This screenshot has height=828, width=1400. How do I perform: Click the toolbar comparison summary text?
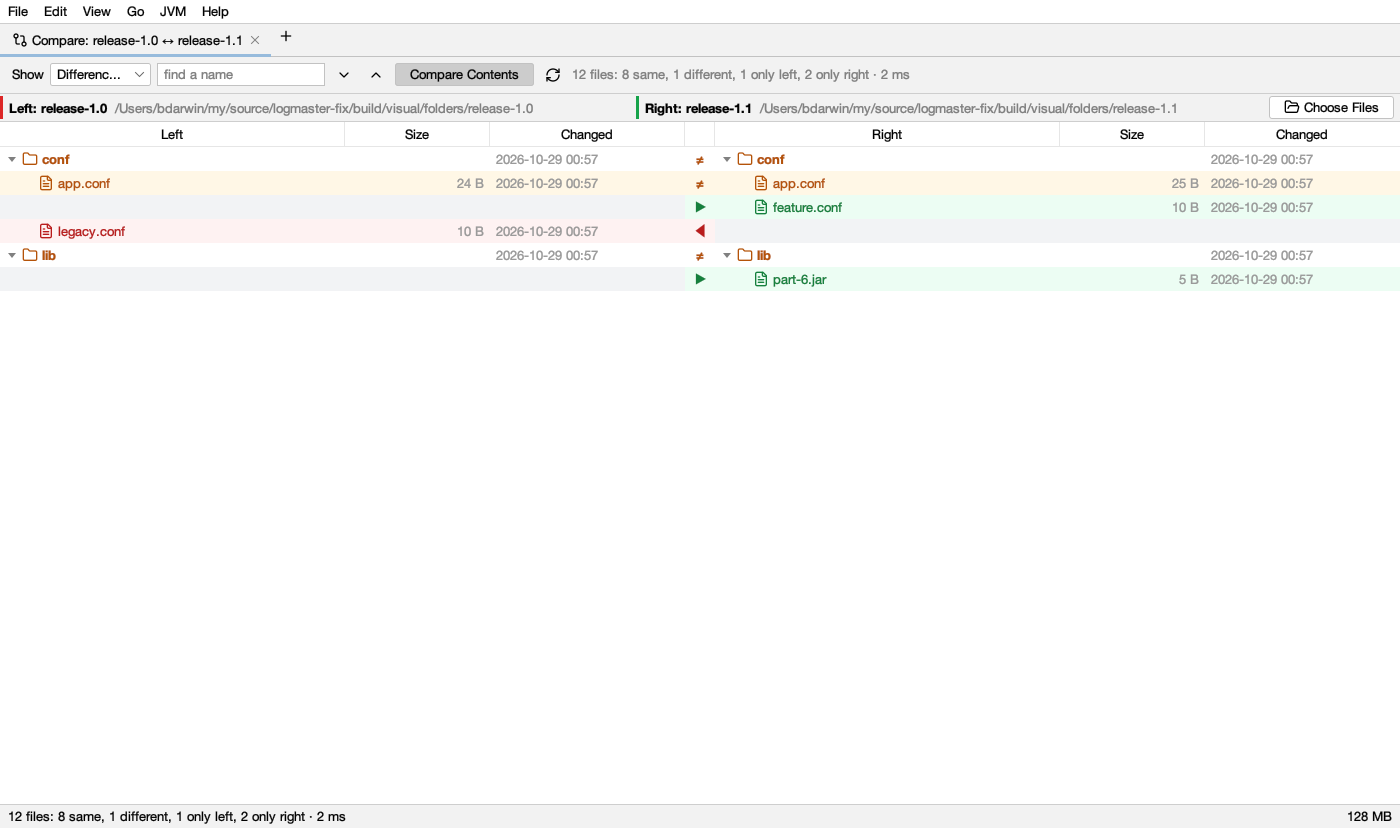click(x=741, y=75)
